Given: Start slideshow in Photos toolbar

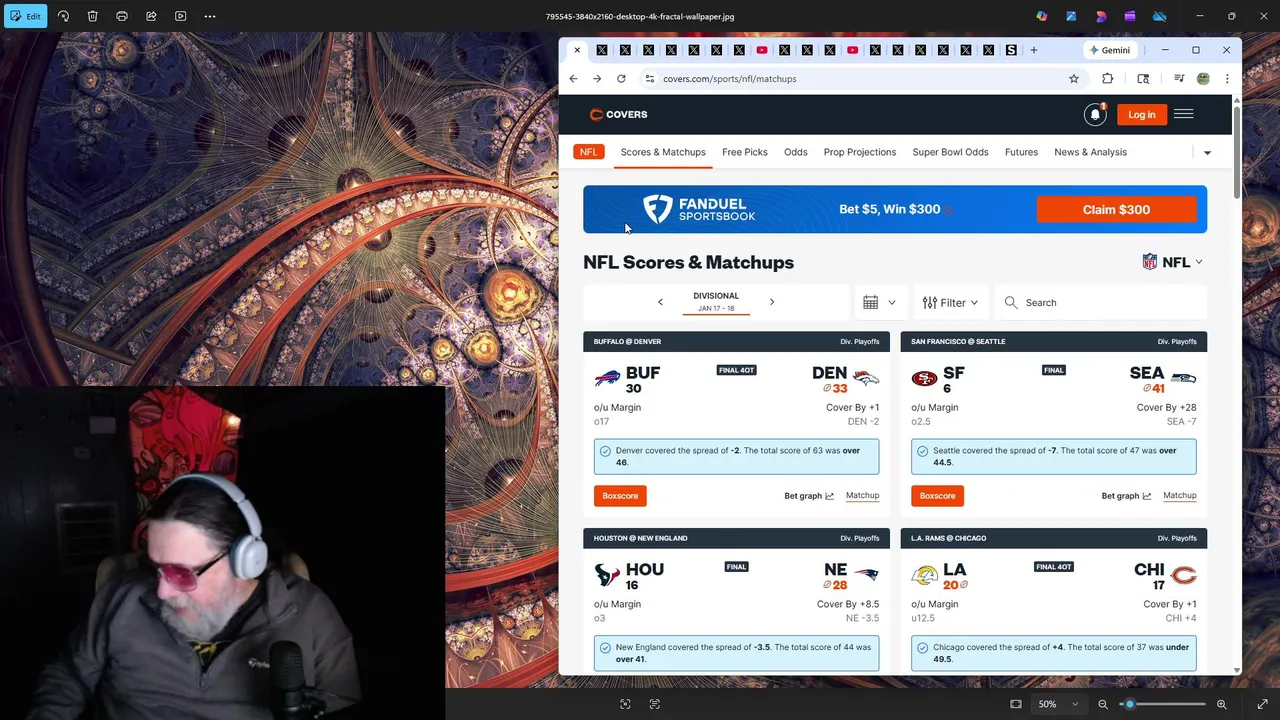Looking at the screenshot, I should [180, 16].
